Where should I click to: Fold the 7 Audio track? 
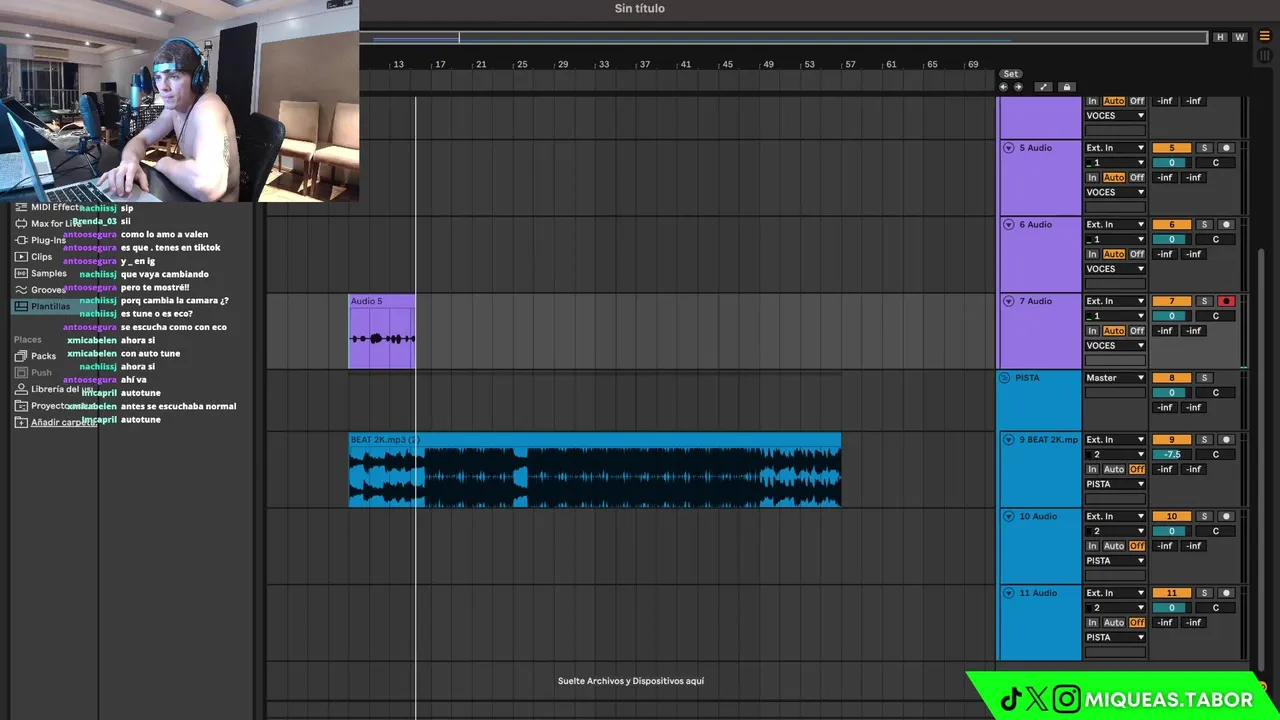(x=1008, y=301)
